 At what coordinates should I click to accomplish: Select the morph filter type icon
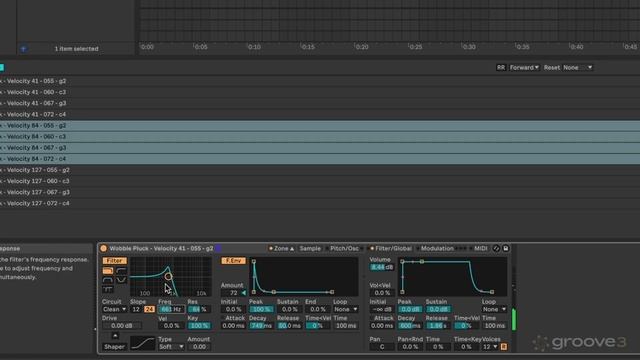coord(108,289)
